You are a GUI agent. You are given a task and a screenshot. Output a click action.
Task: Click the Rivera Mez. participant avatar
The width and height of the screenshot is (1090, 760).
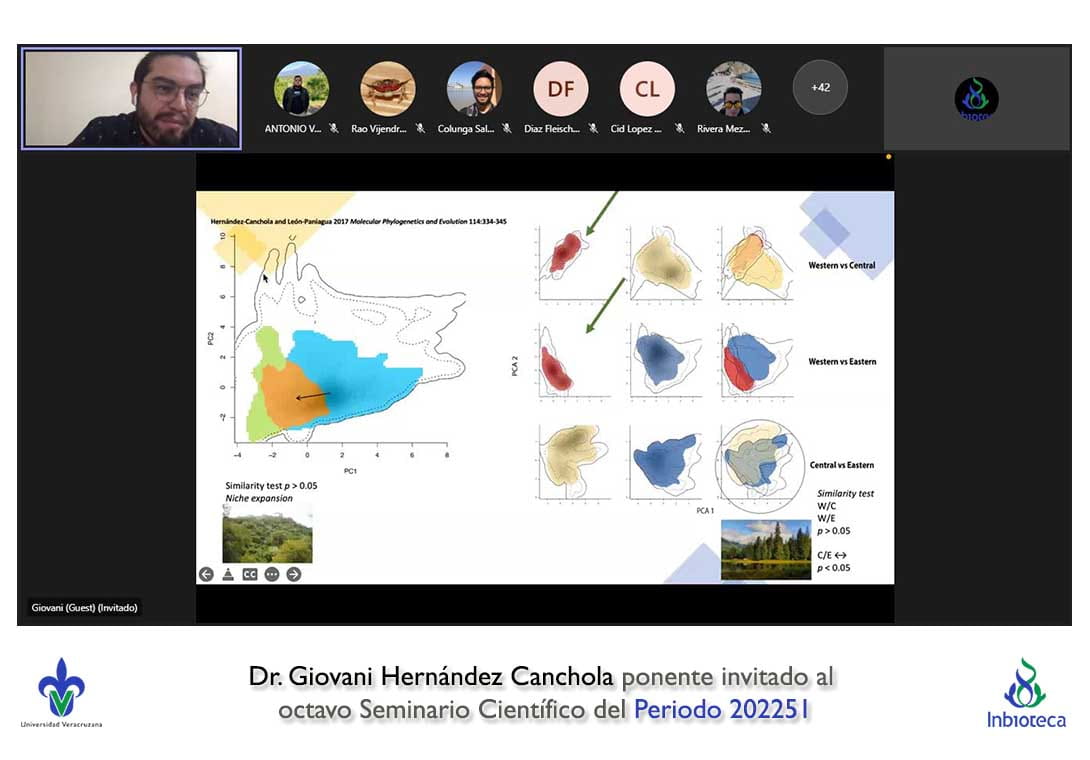coord(734,89)
